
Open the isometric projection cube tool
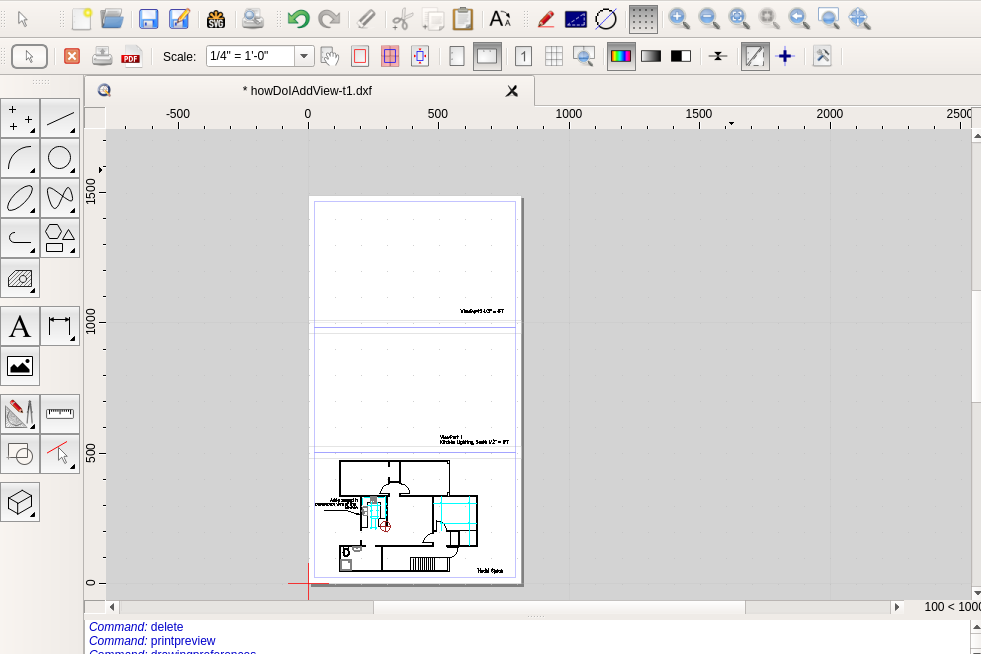click(20, 502)
